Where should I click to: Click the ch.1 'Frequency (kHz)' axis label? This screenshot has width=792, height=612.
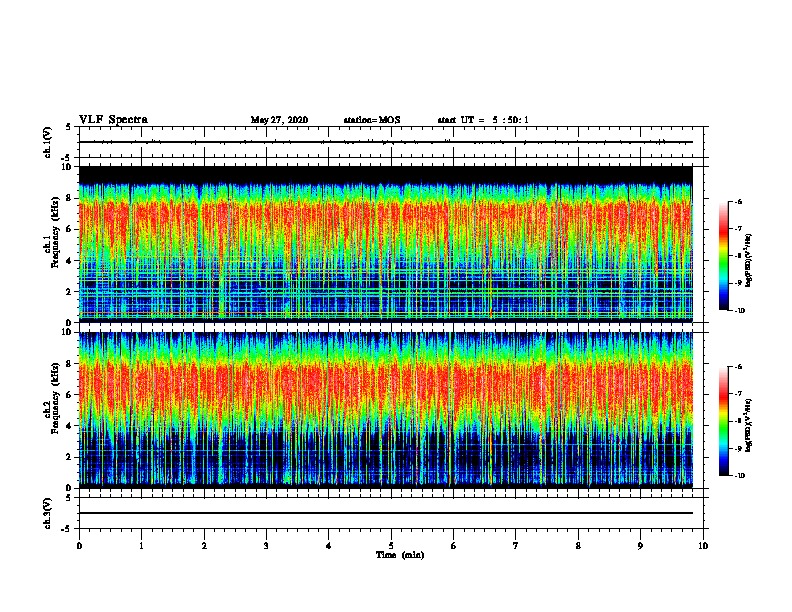tap(55, 232)
